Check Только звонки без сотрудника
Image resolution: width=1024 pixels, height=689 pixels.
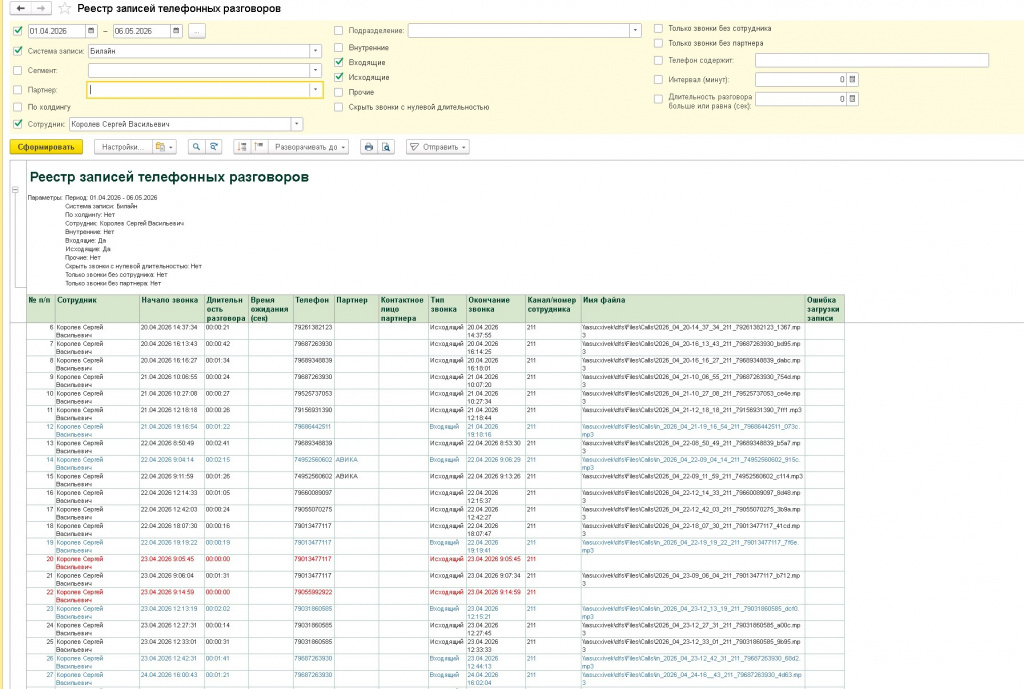click(658, 29)
